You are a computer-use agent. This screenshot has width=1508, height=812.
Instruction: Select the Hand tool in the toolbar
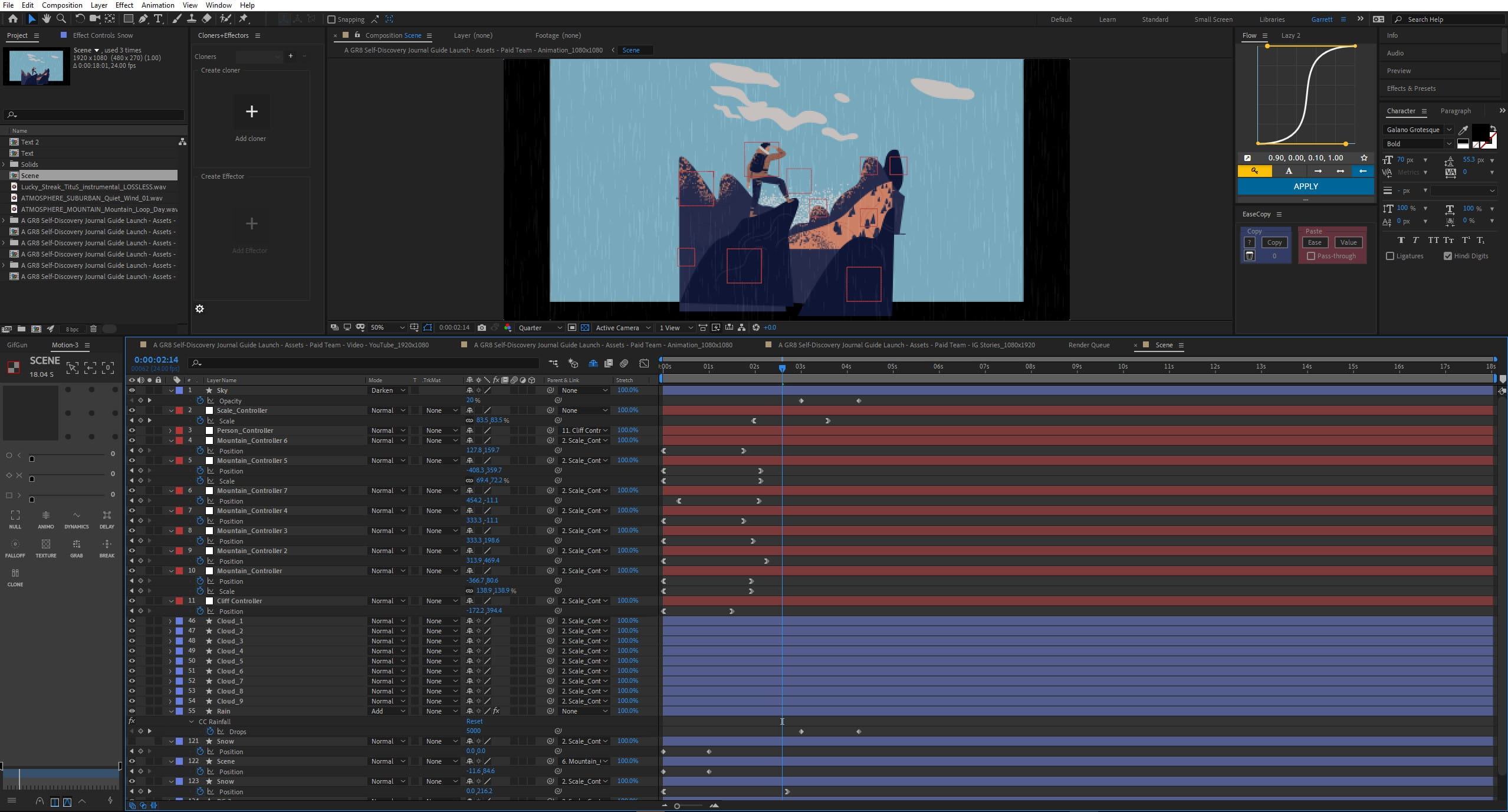47,19
